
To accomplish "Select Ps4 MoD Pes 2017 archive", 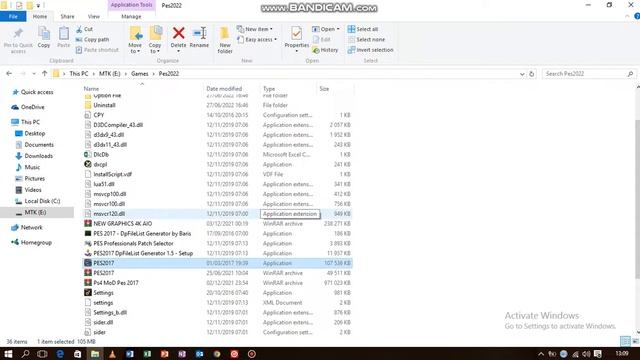I will (217, 283).
